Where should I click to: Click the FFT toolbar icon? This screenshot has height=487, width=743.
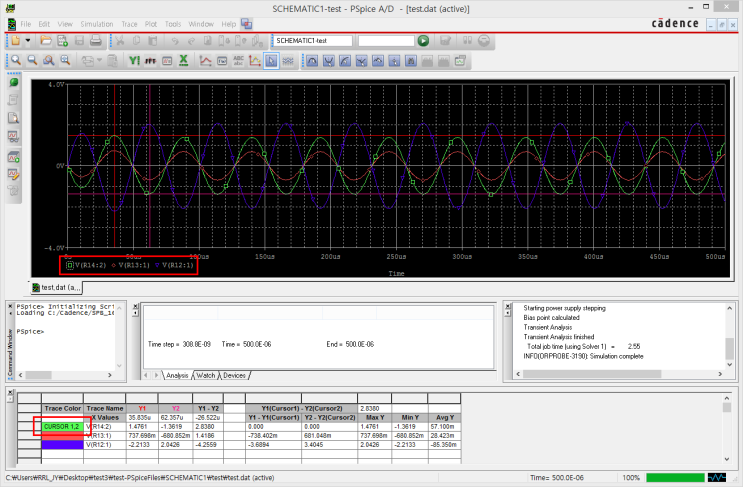tap(150, 61)
